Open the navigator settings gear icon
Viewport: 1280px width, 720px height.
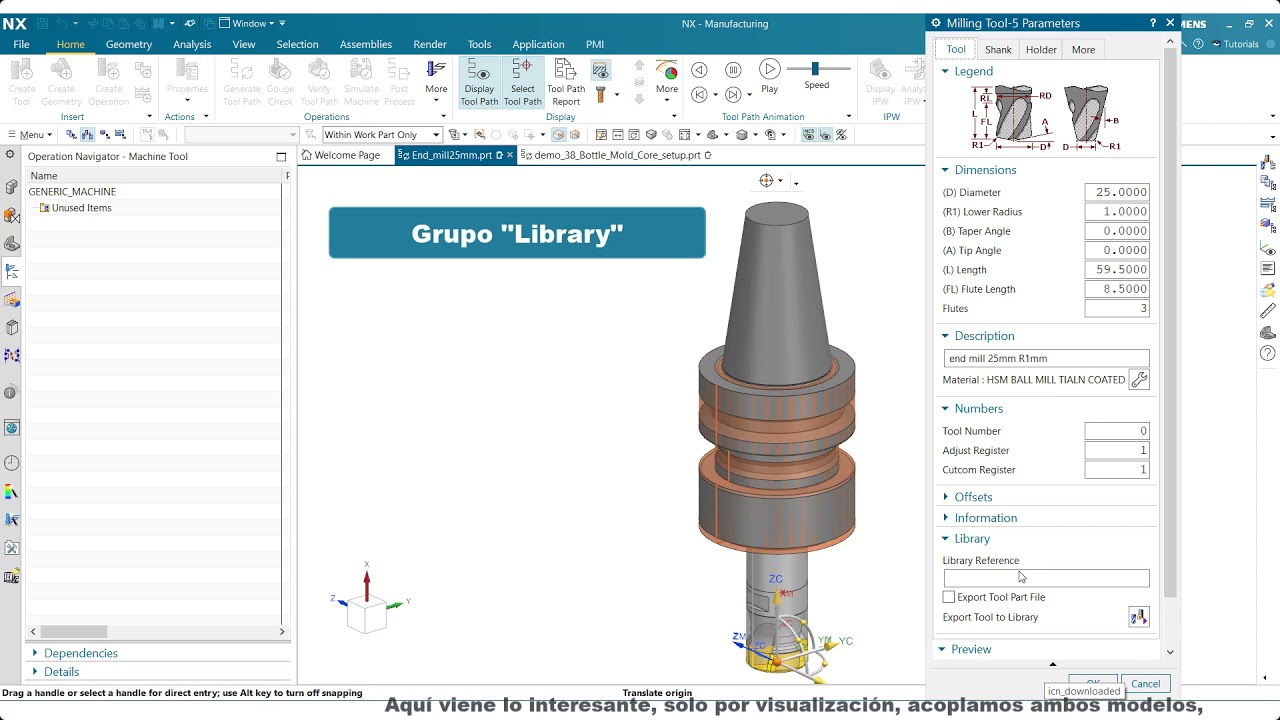tap(10, 154)
